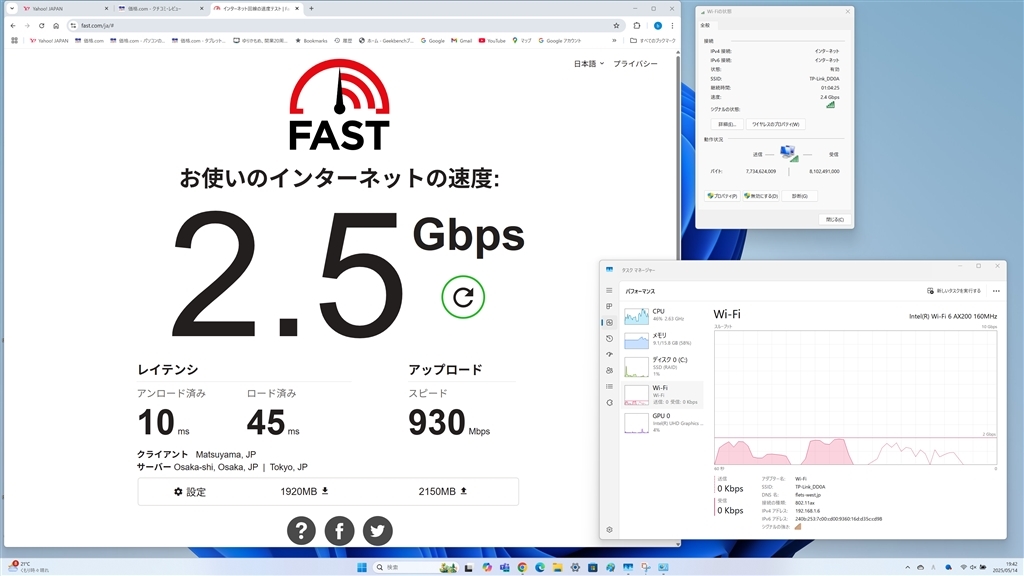
Task: Open the Gmail bookmark
Action: [461, 40]
